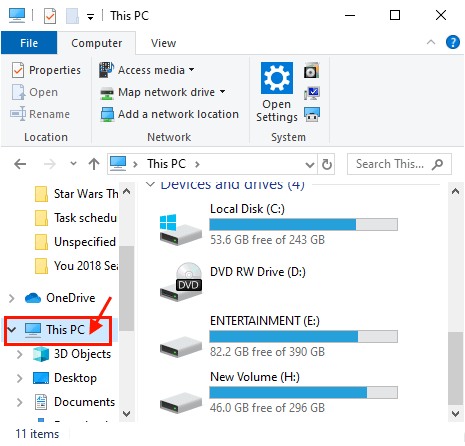
Task: Refresh the This PC view
Action: click(327, 164)
